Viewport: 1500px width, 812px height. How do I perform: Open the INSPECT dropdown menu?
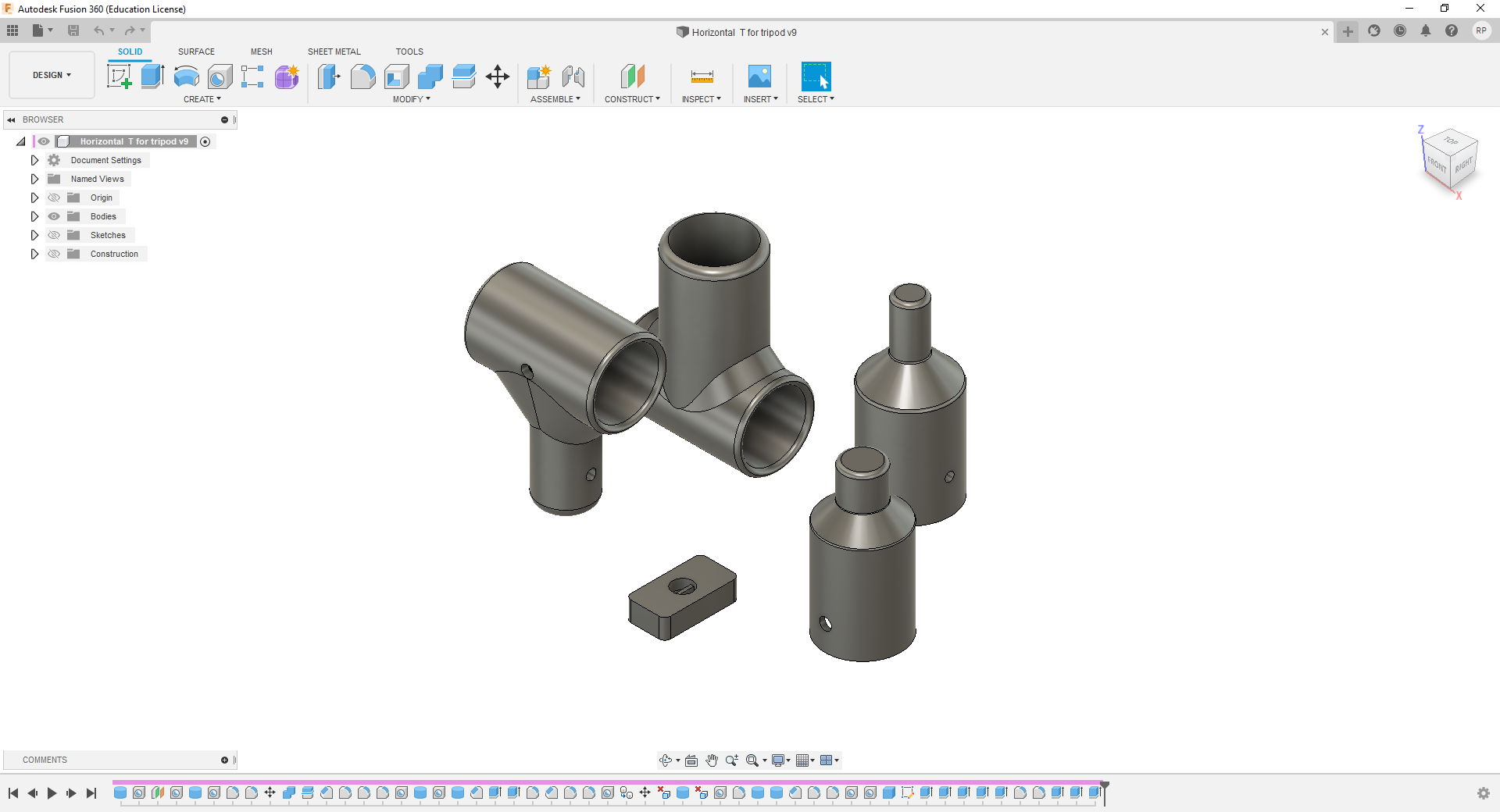click(702, 99)
